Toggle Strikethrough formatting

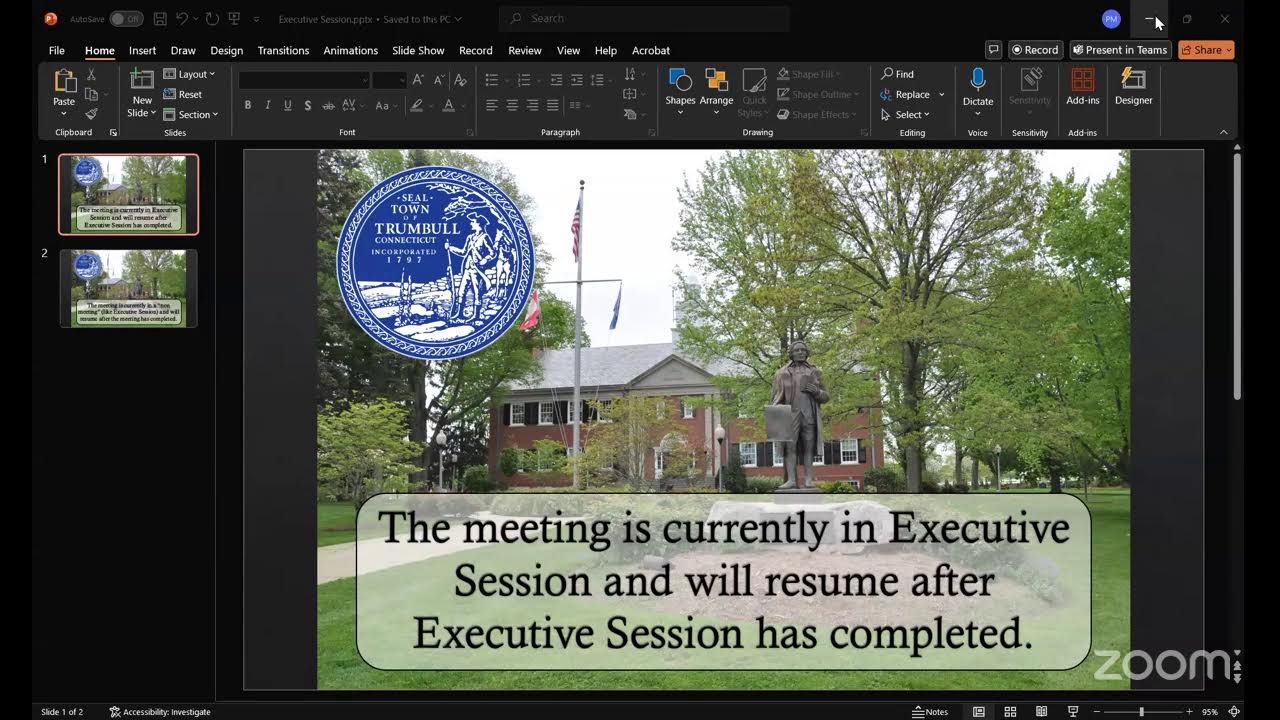tap(327, 105)
